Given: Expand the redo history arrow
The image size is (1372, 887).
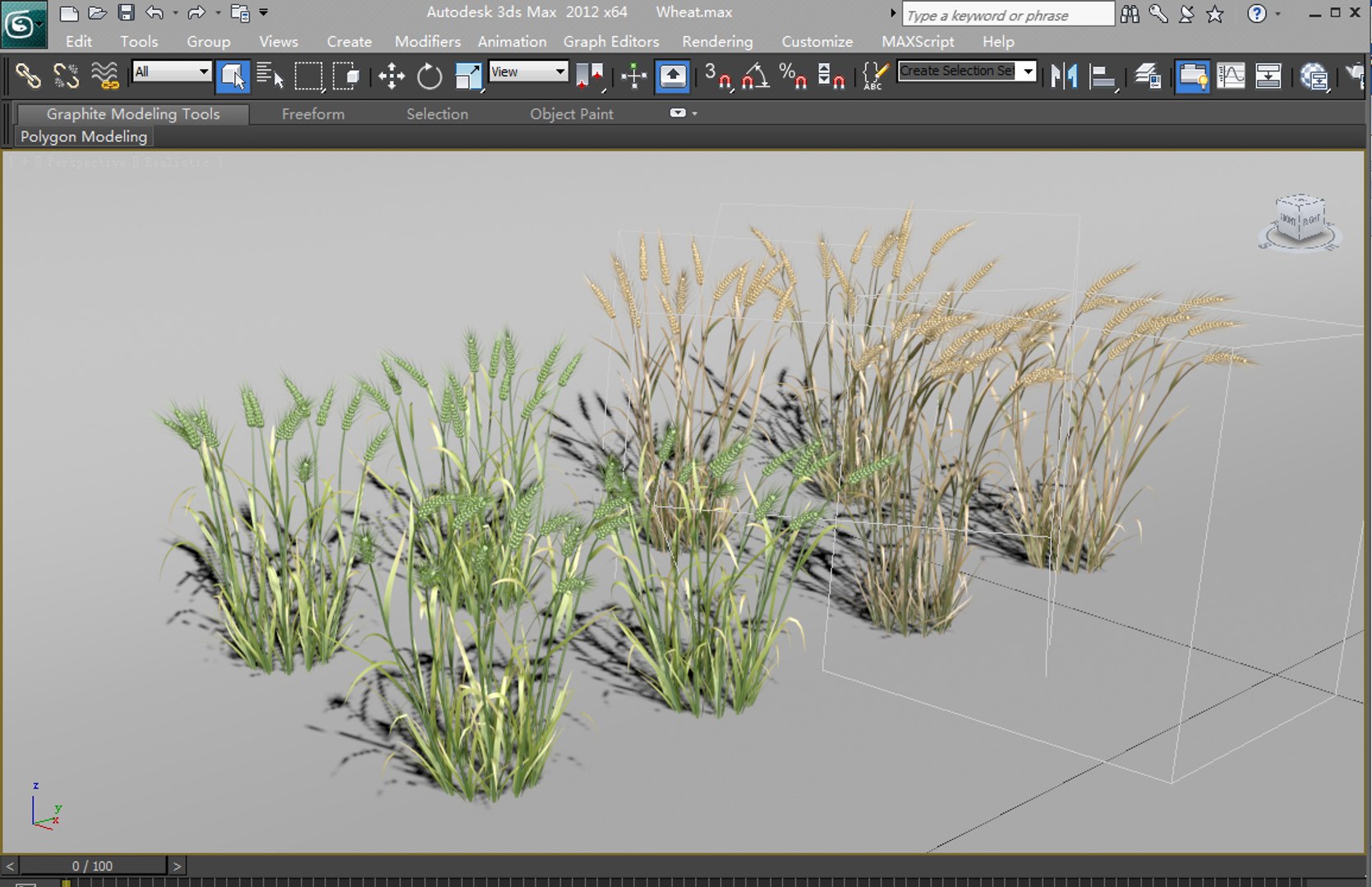Looking at the screenshot, I should (x=218, y=13).
